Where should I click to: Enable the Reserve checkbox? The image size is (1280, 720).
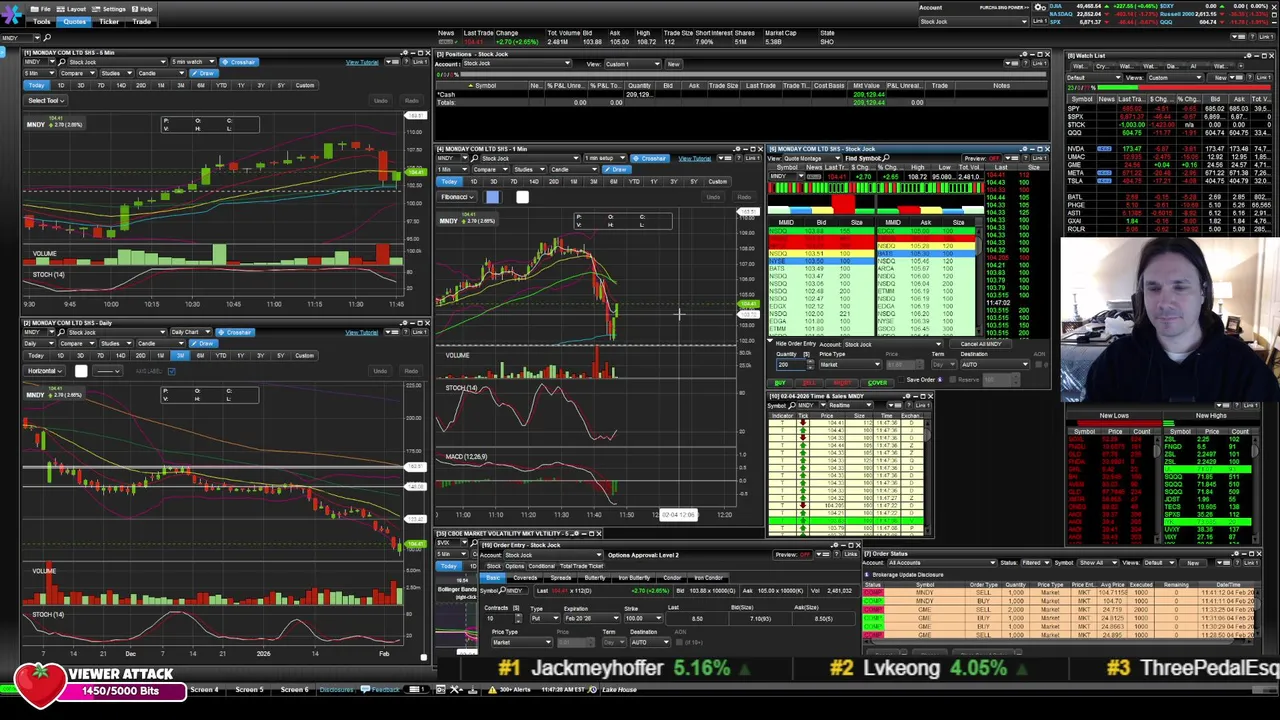pos(953,380)
